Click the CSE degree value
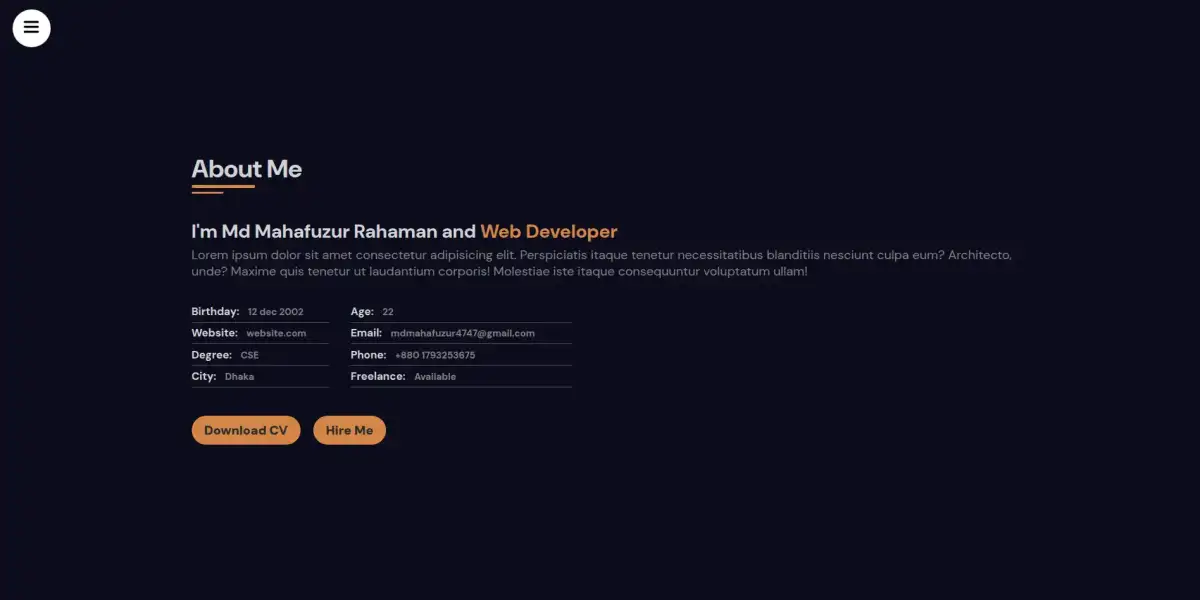The height and width of the screenshot is (600, 1200). [x=250, y=355]
